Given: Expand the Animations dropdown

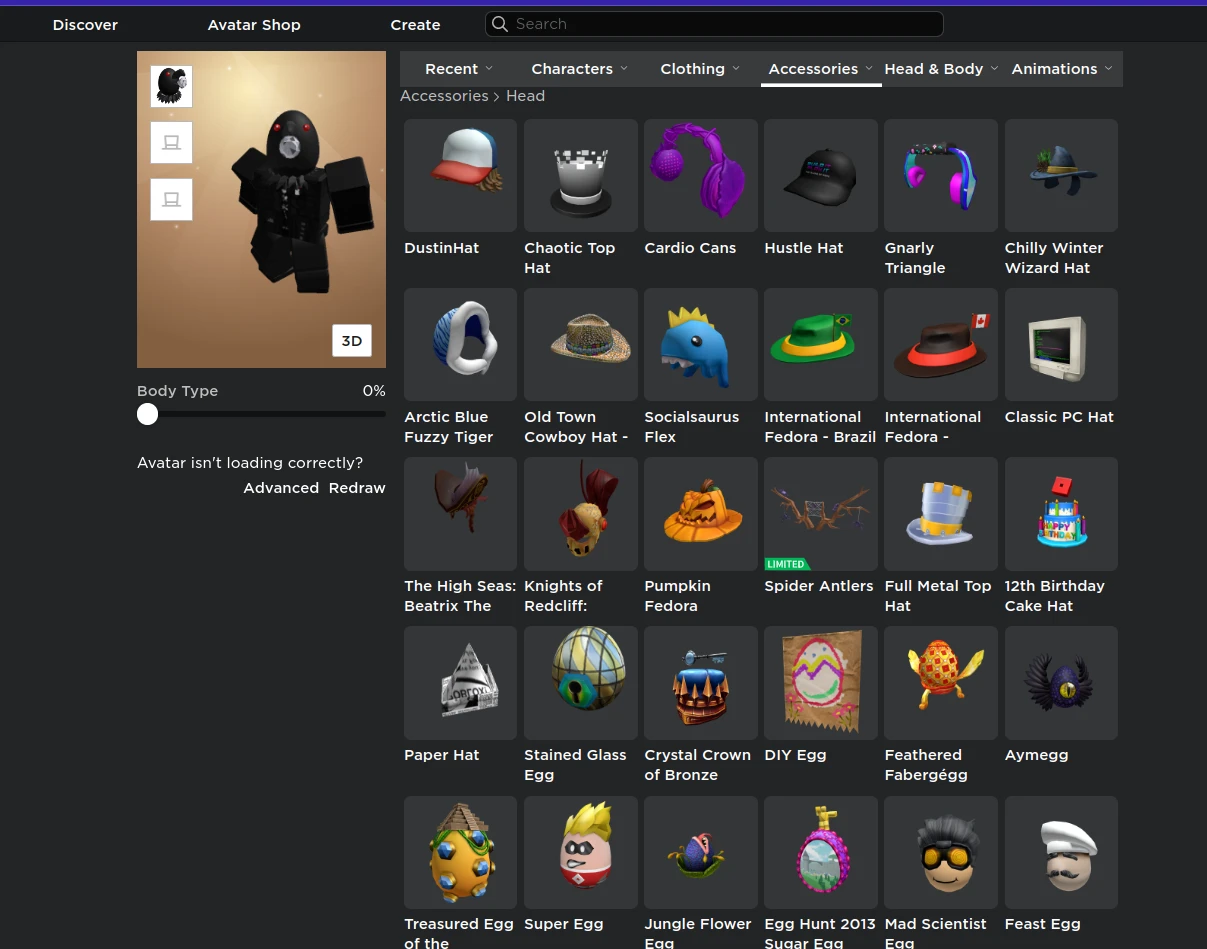Looking at the screenshot, I should point(1061,69).
